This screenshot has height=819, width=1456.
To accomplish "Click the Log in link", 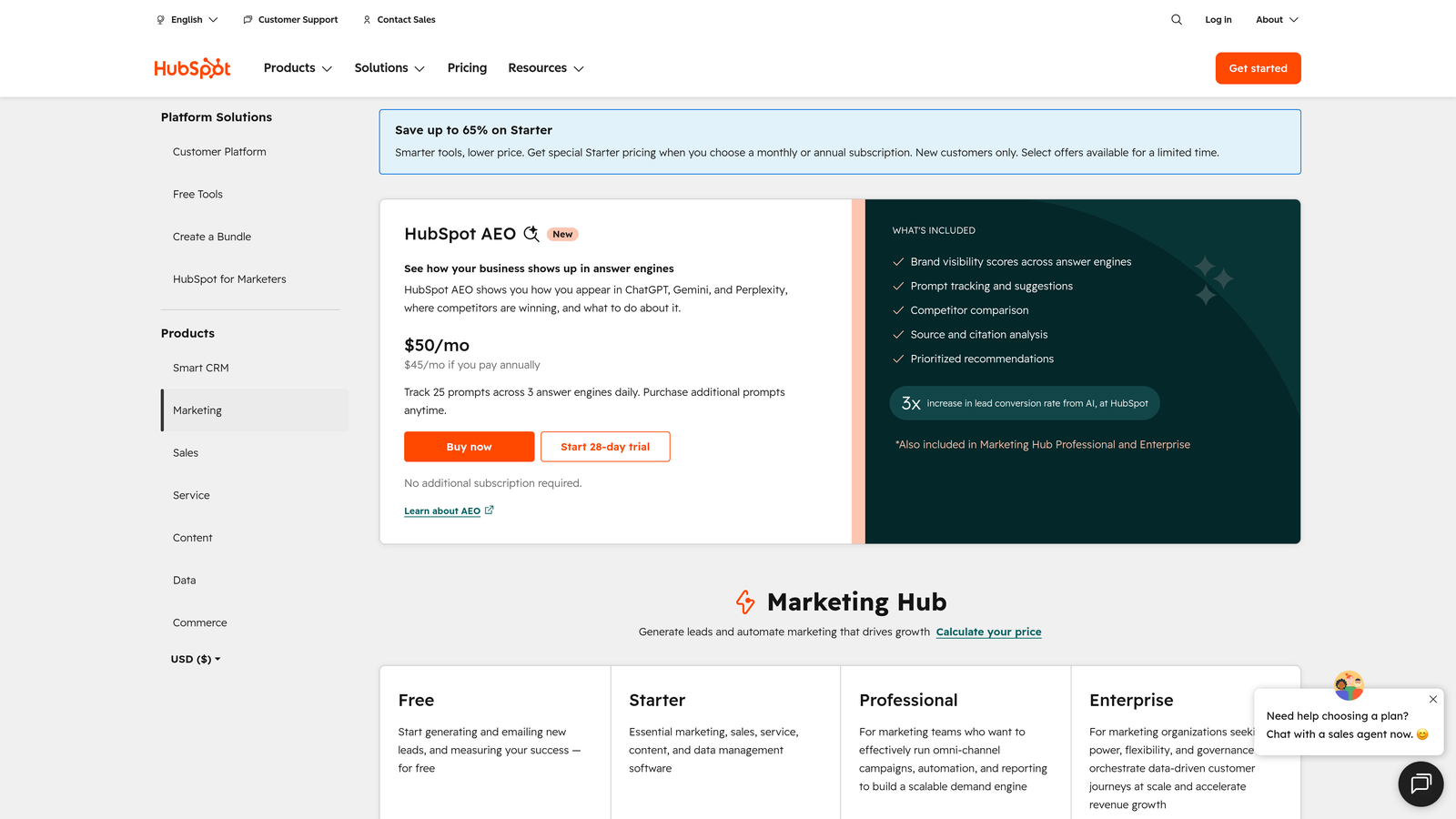I will click(x=1218, y=19).
